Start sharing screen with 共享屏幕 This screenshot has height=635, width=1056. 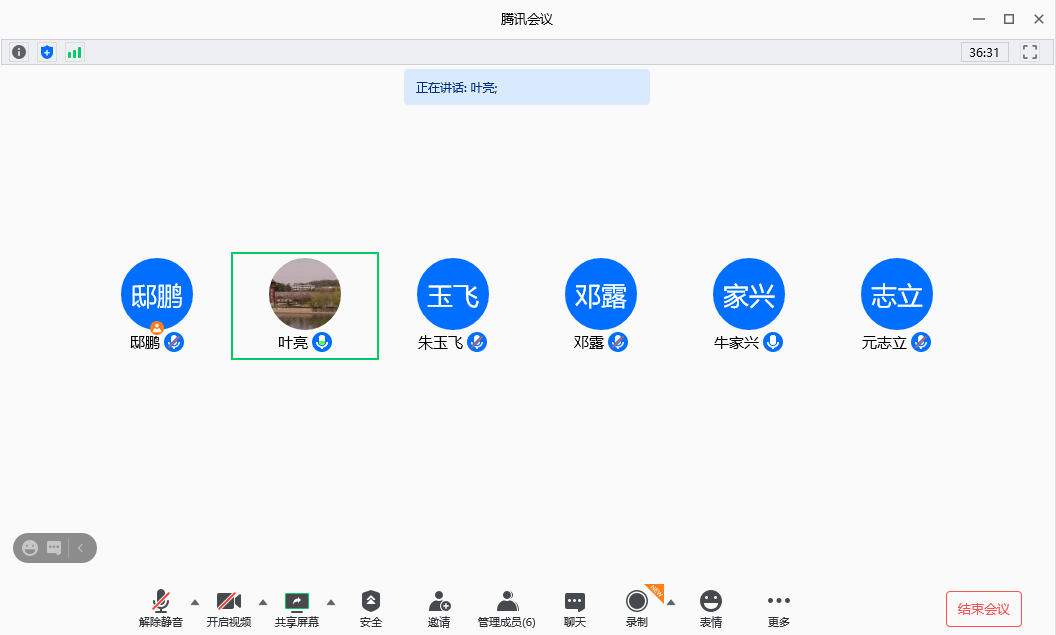297,608
